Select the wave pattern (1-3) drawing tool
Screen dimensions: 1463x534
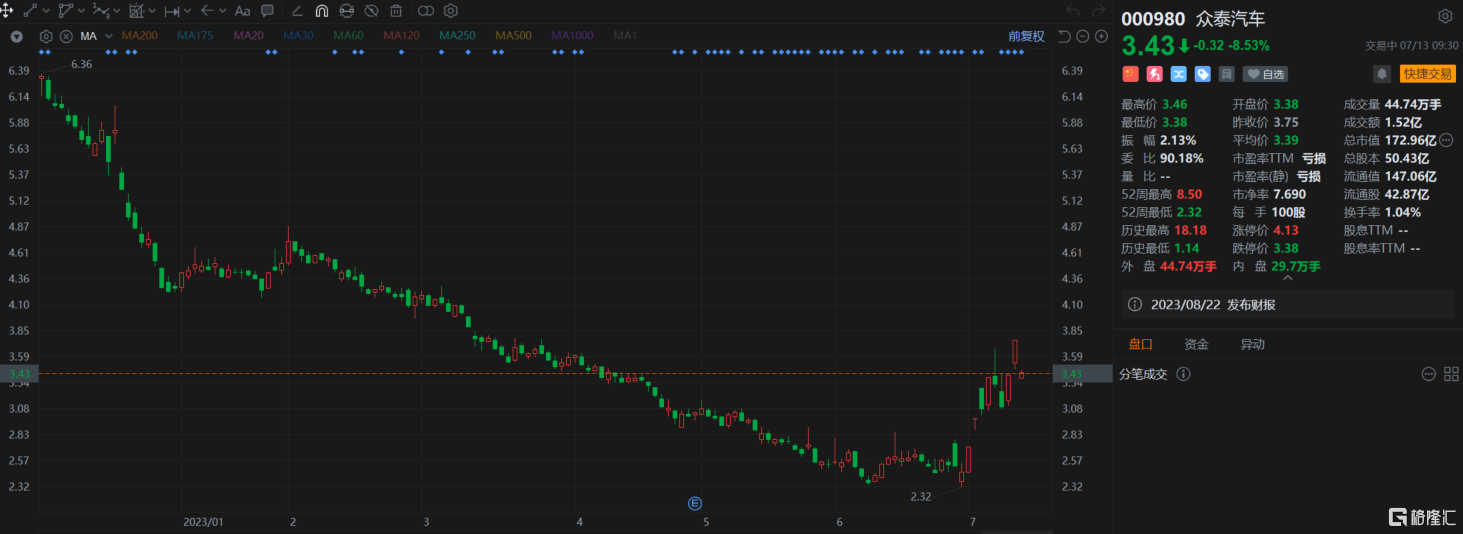pyautogui.click(x=101, y=11)
